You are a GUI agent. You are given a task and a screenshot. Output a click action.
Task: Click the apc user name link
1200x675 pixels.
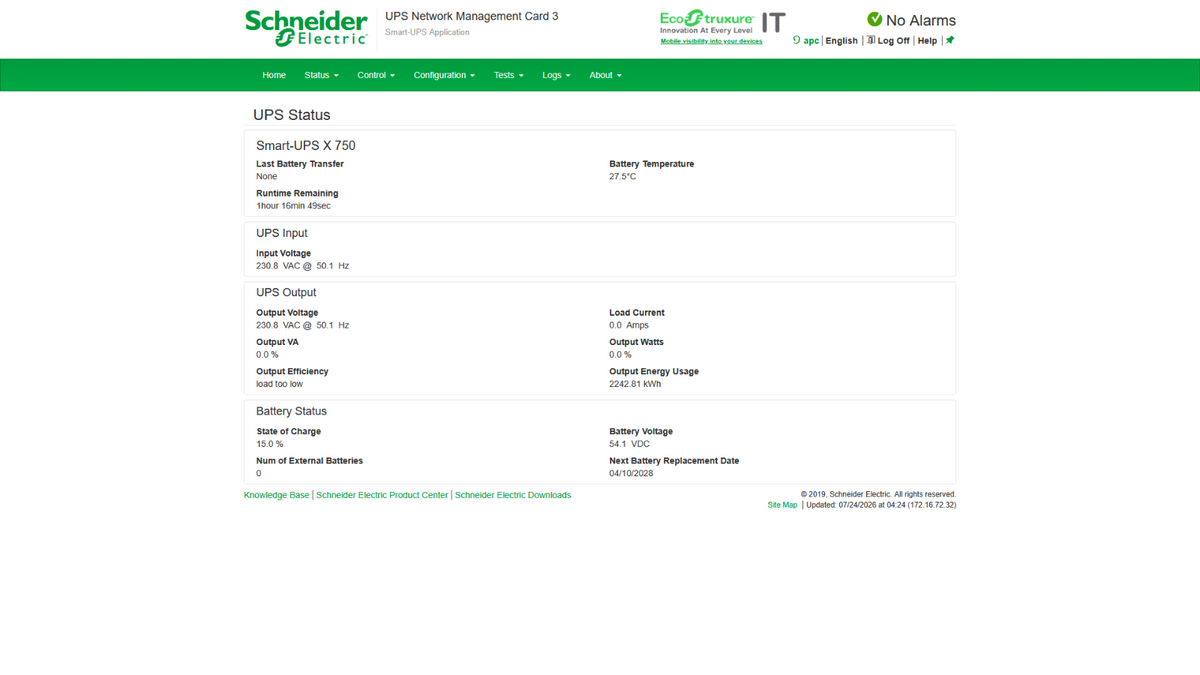click(x=811, y=41)
